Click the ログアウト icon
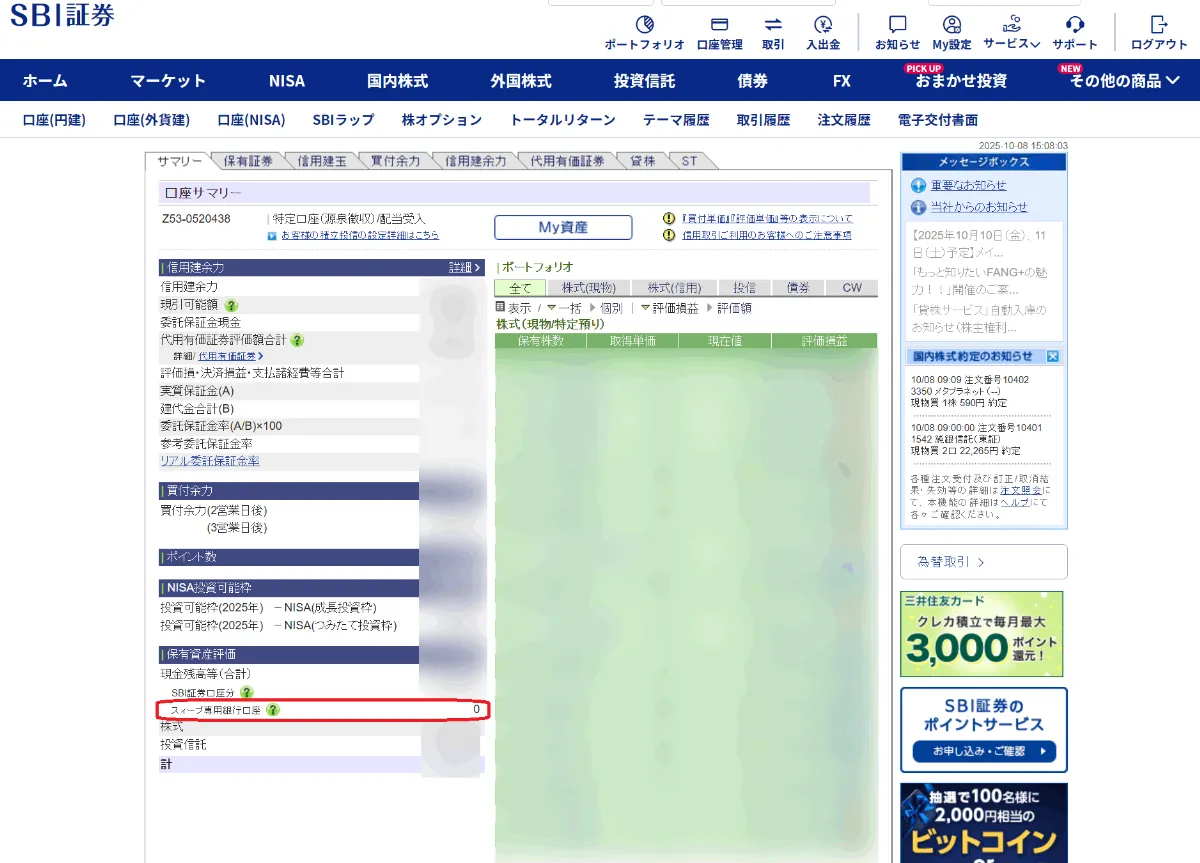 click(1159, 25)
